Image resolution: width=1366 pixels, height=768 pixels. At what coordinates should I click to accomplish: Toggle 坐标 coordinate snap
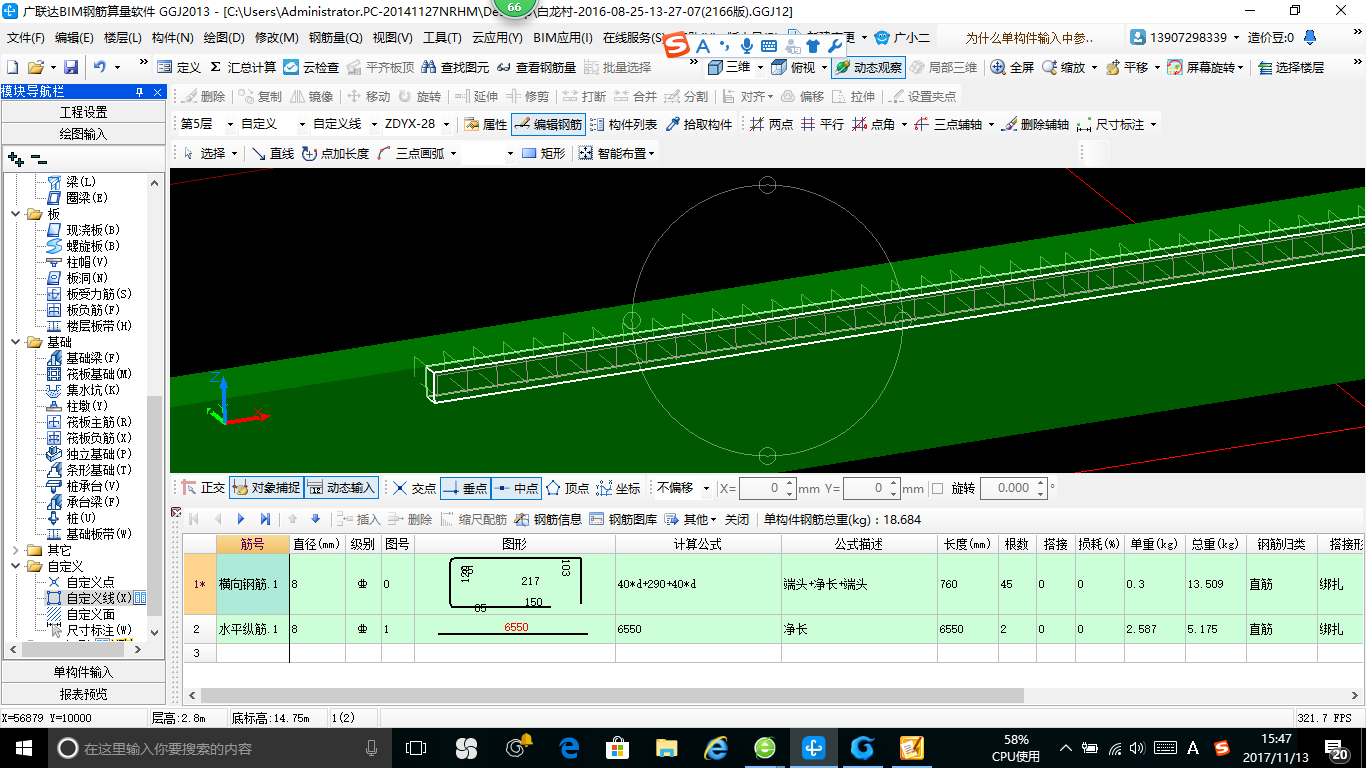point(618,488)
